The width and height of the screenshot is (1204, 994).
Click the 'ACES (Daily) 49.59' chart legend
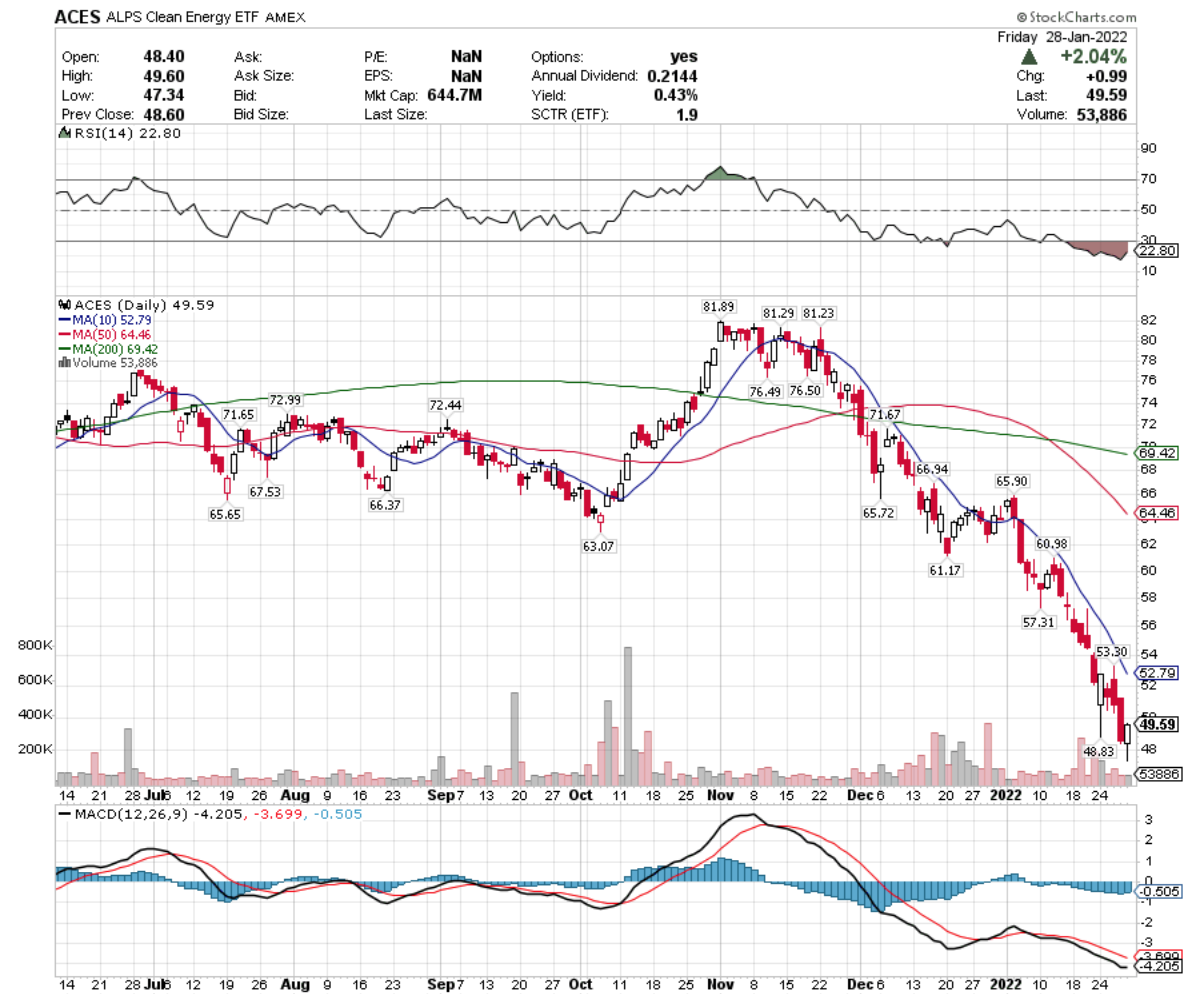pyautogui.click(x=138, y=305)
